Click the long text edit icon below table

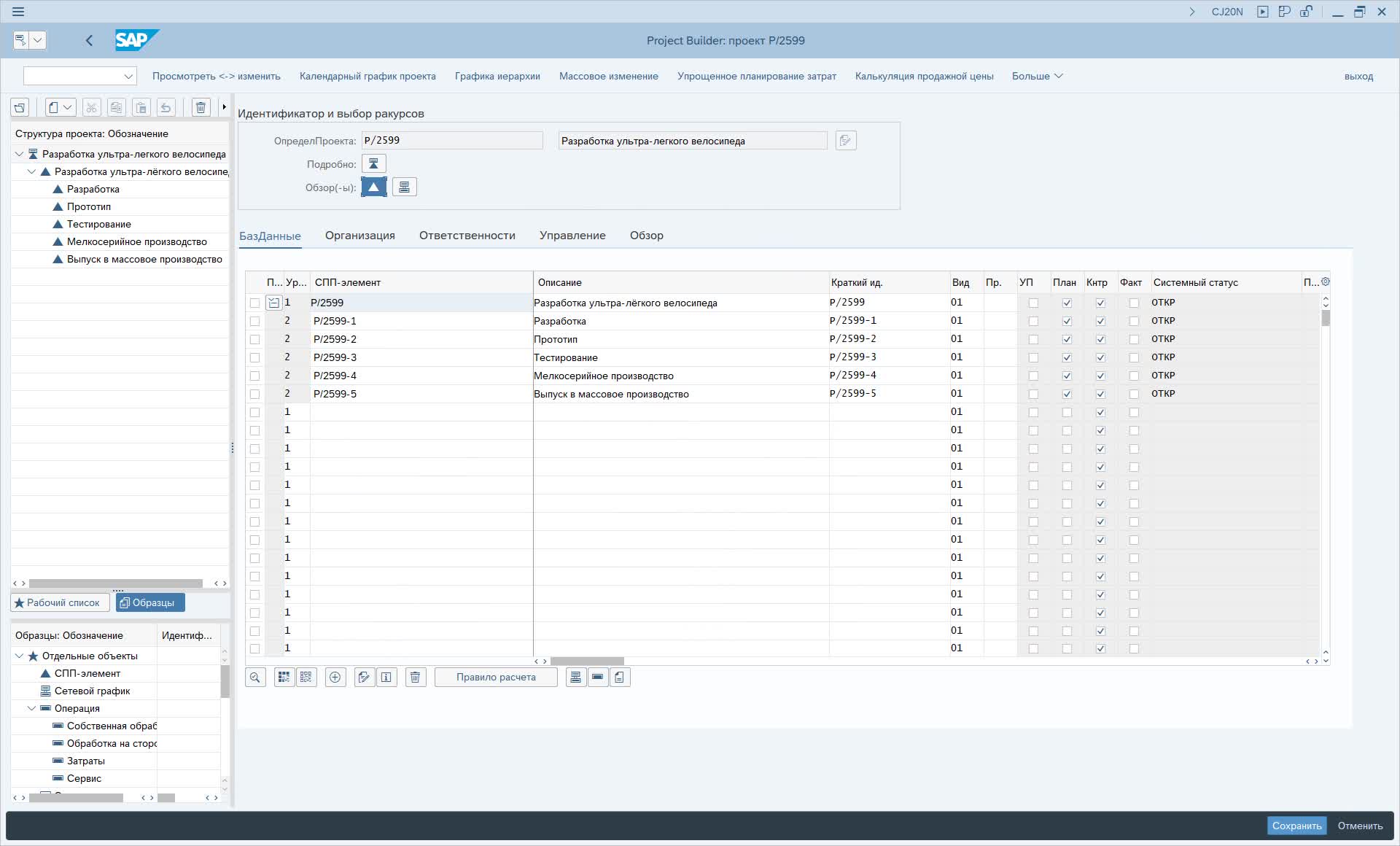364,678
